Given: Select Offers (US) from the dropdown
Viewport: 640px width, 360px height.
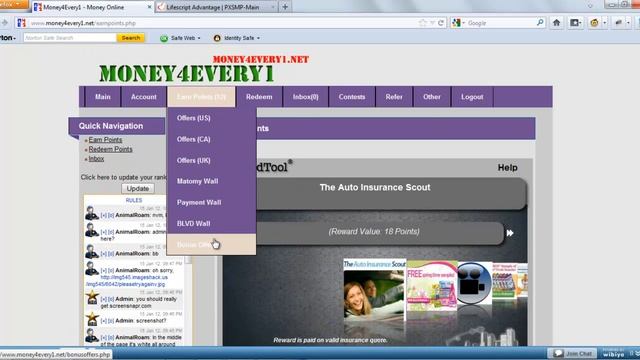Looking at the screenshot, I should point(211,118).
